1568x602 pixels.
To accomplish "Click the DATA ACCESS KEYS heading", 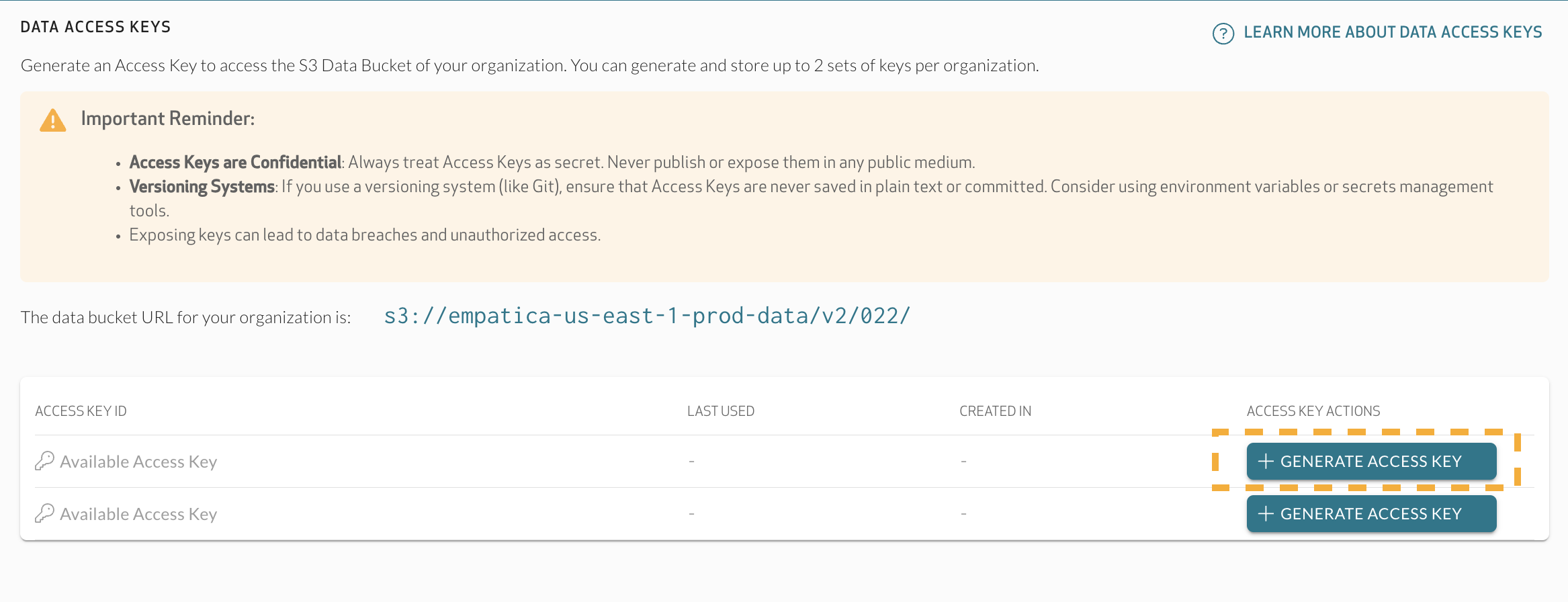I will click(95, 27).
